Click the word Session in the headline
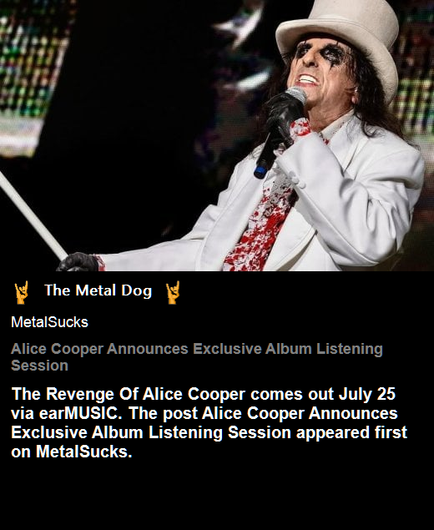 pyautogui.click(x=40, y=366)
